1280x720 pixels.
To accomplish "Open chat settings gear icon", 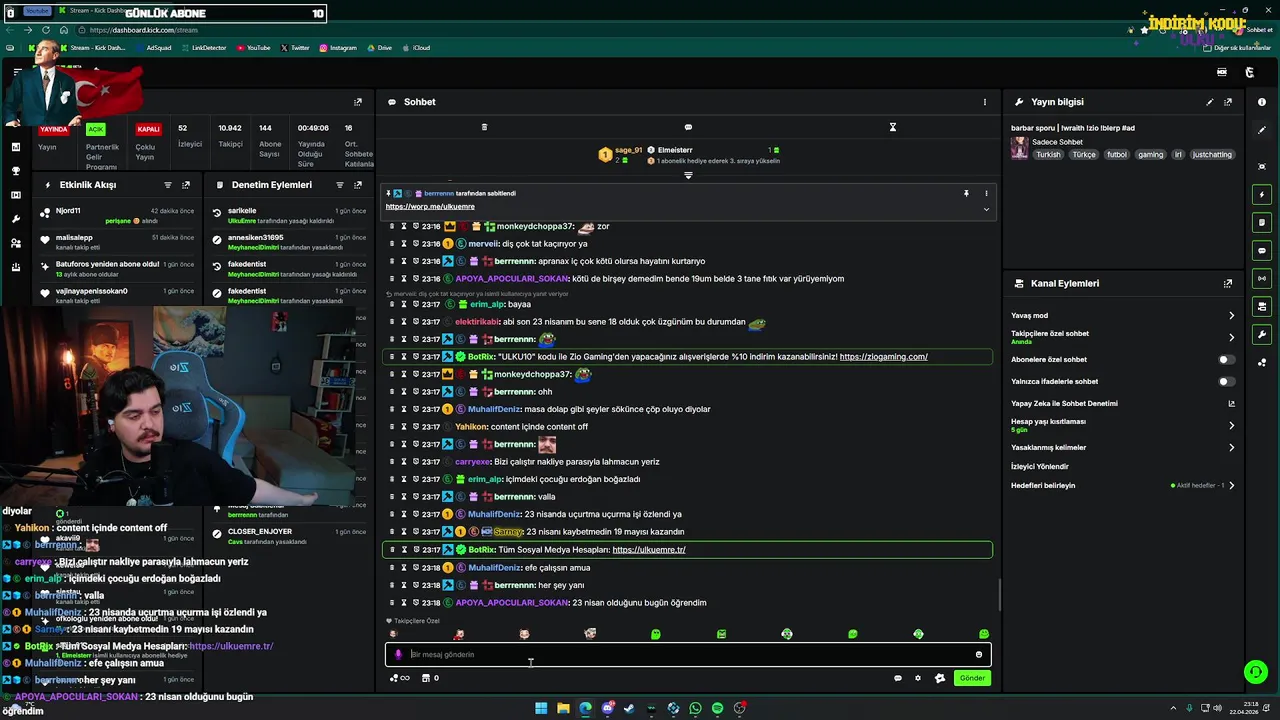I will [x=918, y=678].
